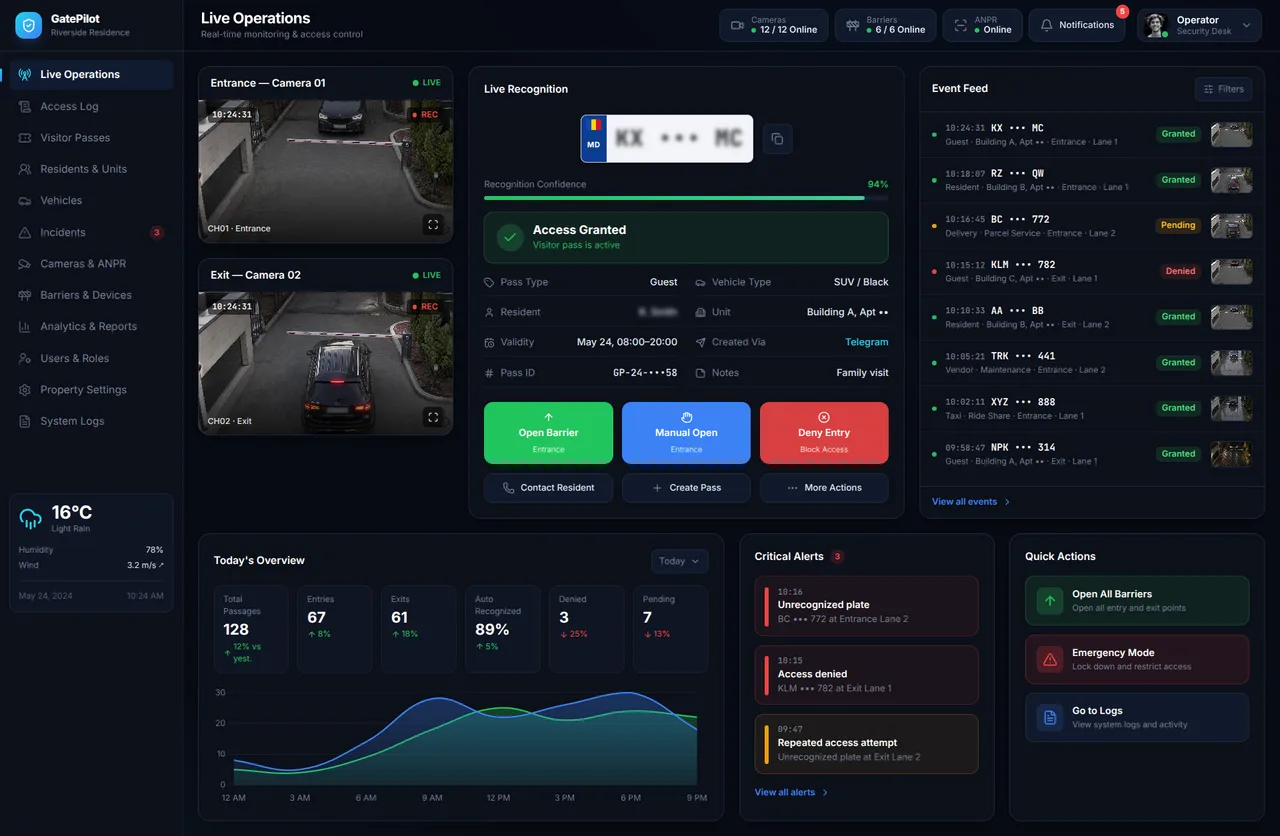Image resolution: width=1280 pixels, height=836 pixels.
Task: Click the Telegram link in Created Via
Action: (x=866, y=342)
